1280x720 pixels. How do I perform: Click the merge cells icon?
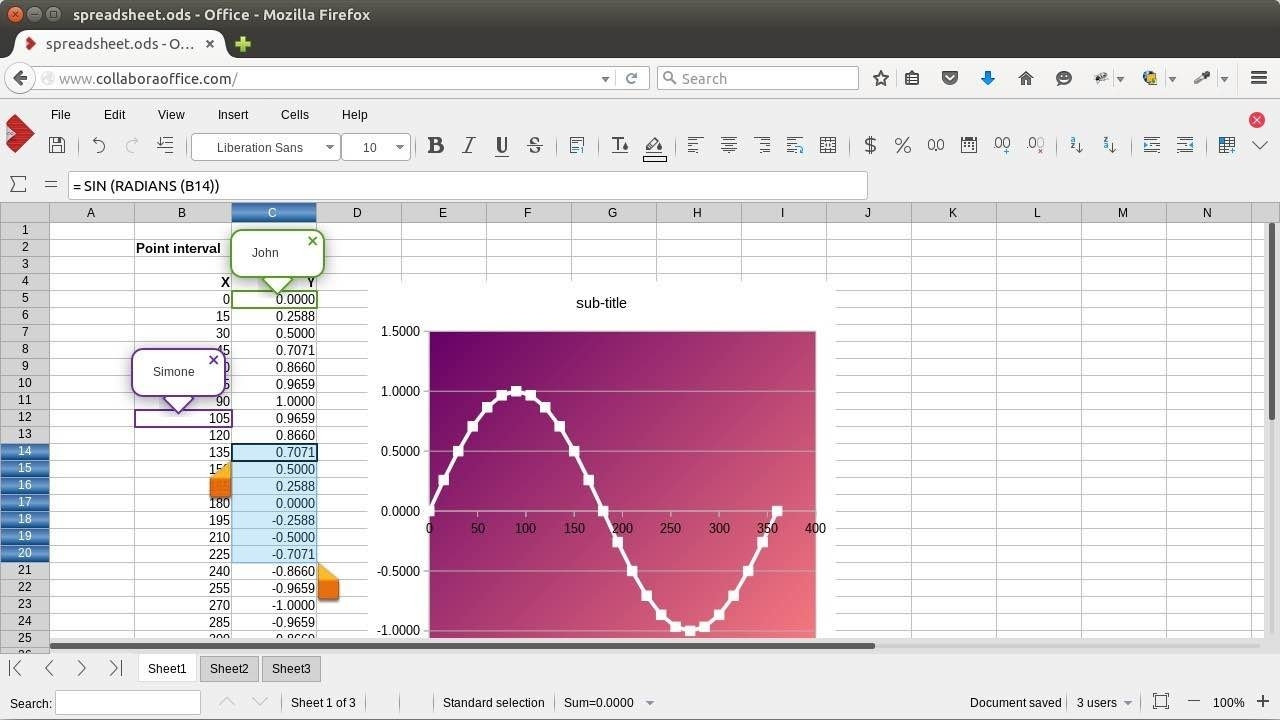click(x=828, y=146)
